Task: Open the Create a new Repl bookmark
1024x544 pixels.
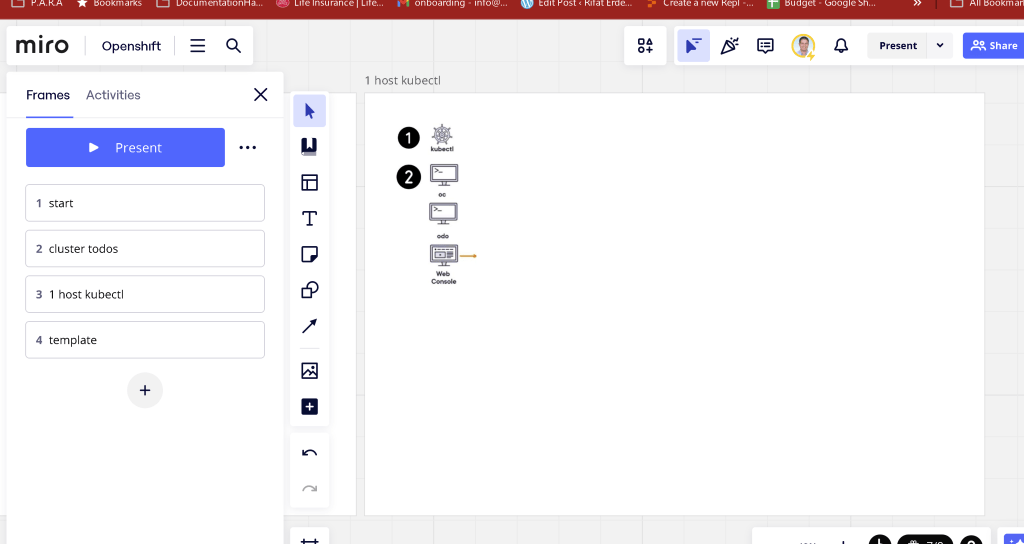Action: click(x=699, y=3)
